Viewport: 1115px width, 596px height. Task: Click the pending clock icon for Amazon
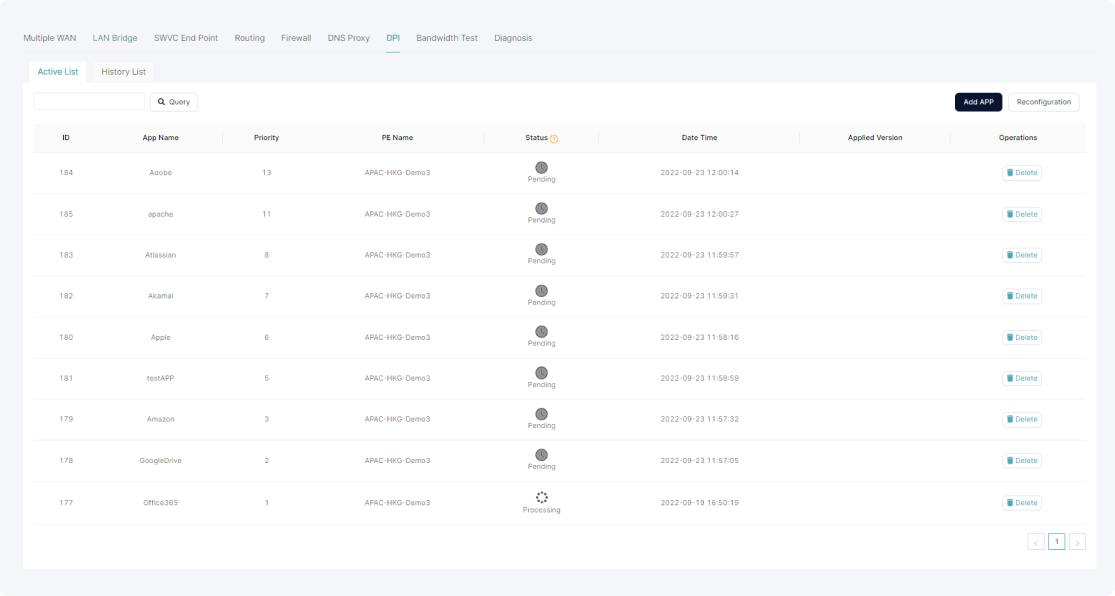541,414
